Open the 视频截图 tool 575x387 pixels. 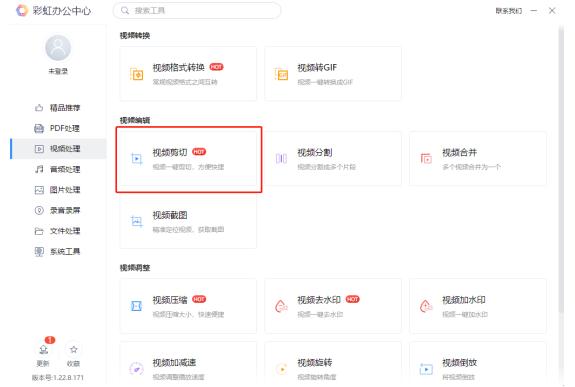click(x=188, y=222)
